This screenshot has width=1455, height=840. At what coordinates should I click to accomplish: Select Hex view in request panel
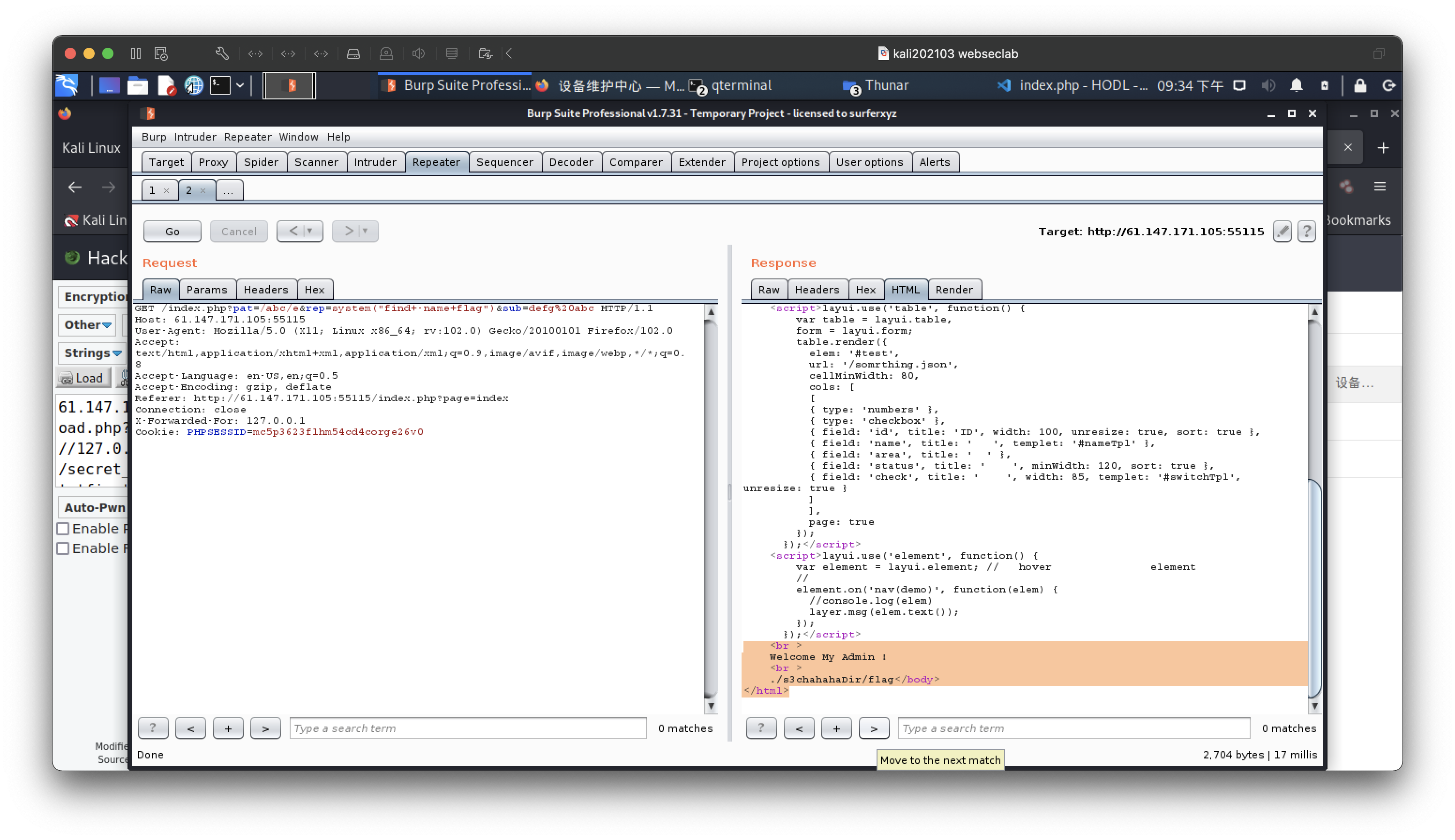click(313, 289)
